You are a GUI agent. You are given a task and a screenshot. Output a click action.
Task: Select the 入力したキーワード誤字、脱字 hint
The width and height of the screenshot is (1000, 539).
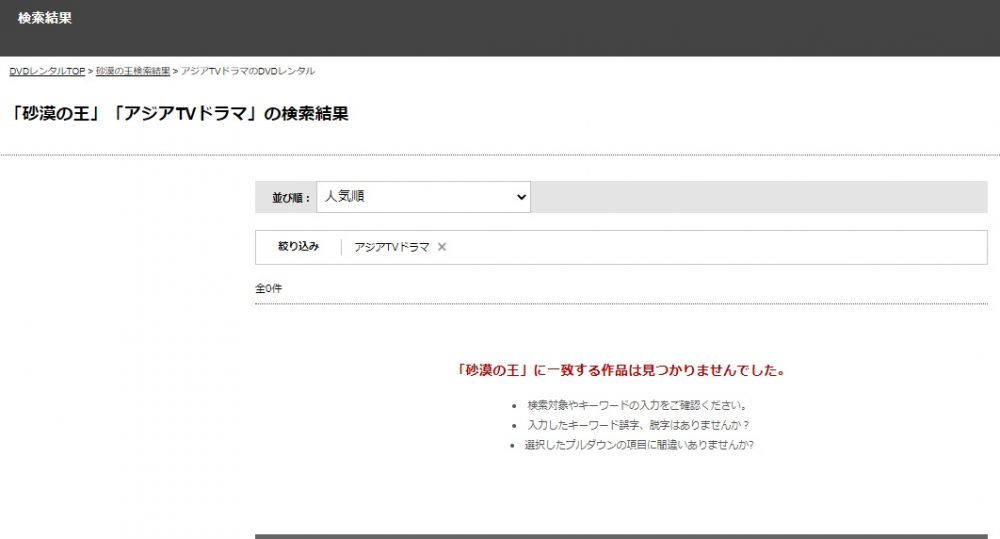click(x=638, y=425)
